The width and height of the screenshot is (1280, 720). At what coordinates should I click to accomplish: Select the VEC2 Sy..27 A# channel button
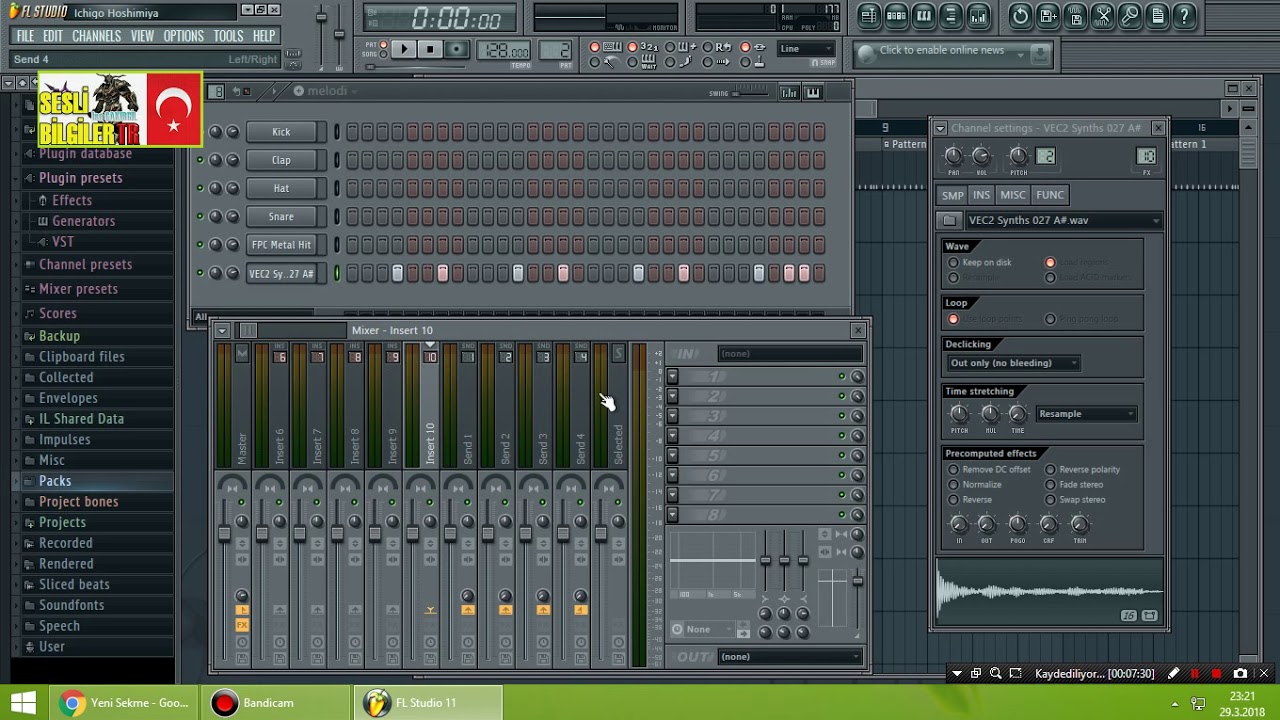click(x=281, y=273)
